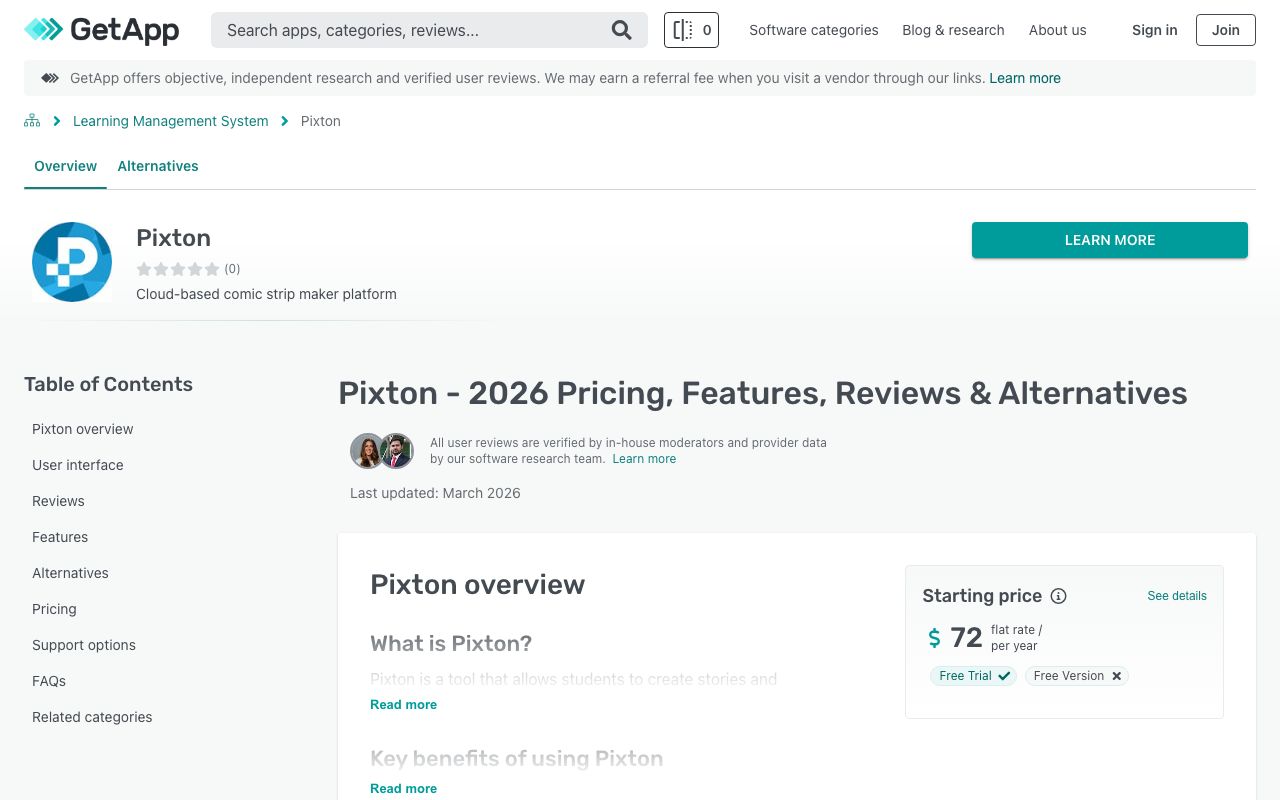Expand Read more under What is Pixton
This screenshot has width=1280, height=800.
click(403, 705)
